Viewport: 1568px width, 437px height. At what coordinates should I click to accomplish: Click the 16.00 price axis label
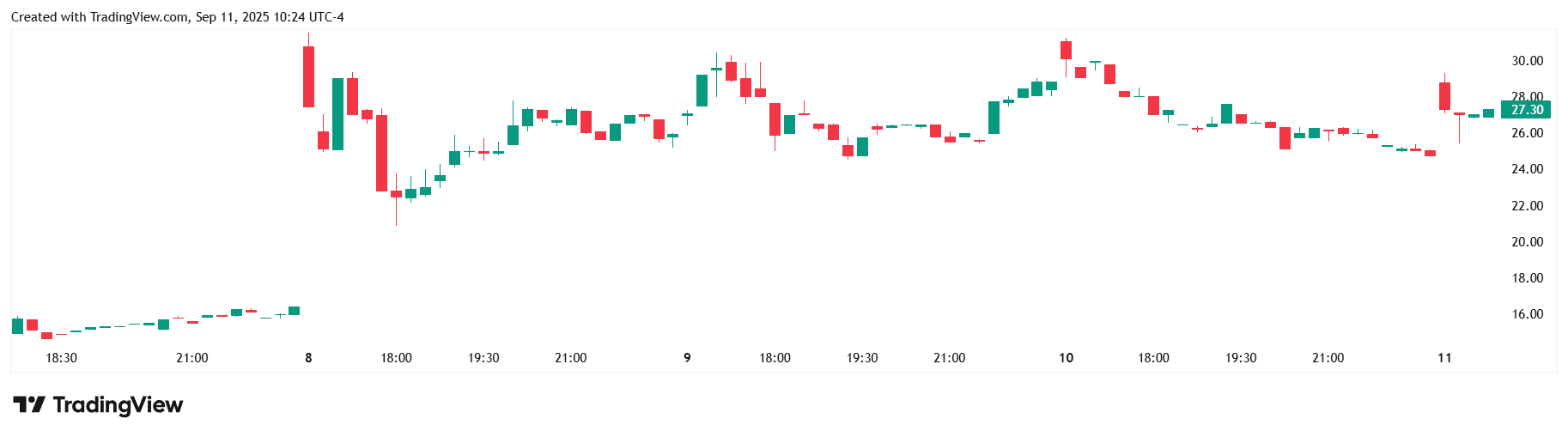(1527, 314)
